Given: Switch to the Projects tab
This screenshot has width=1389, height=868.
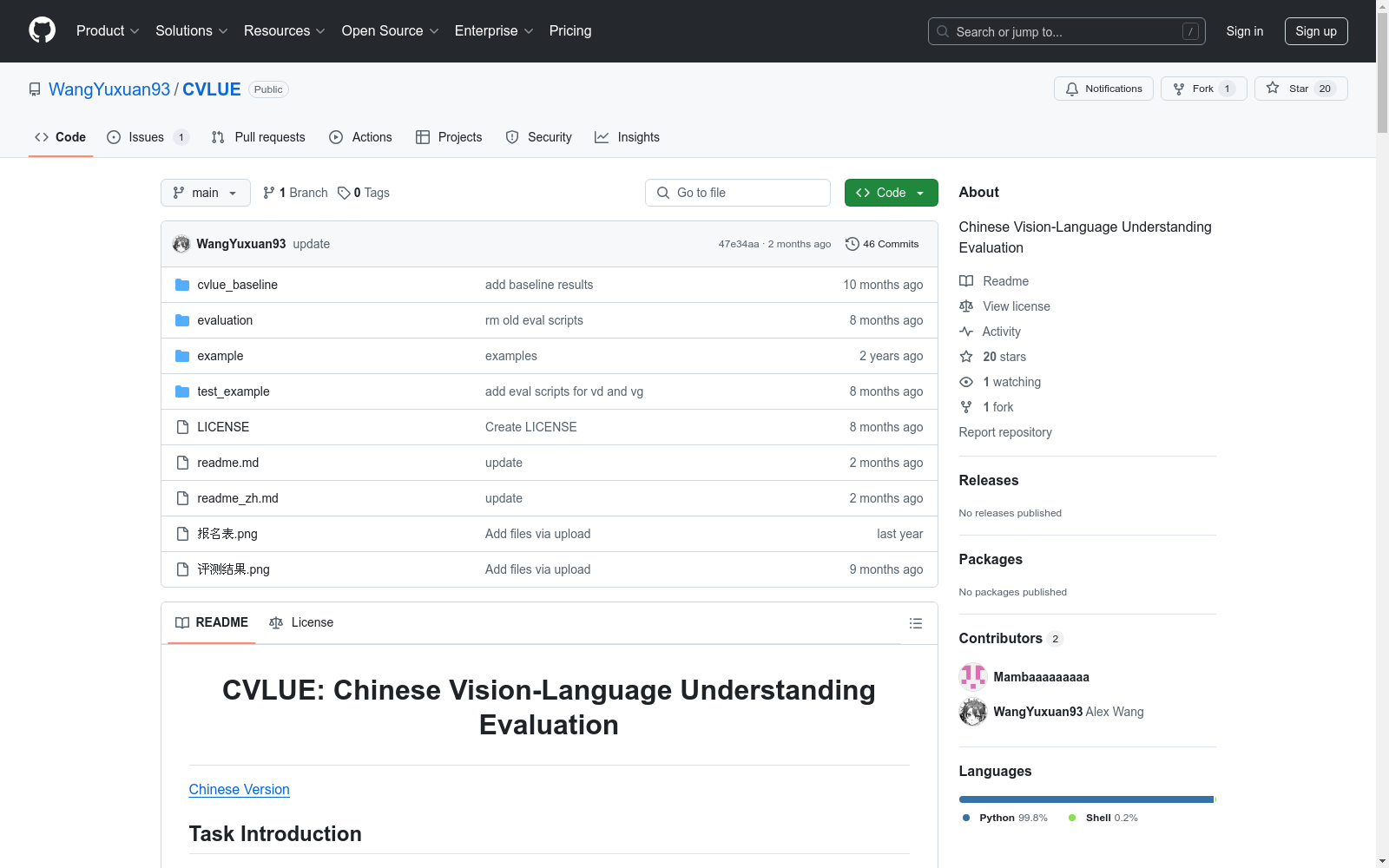Looking at the screenshot, I should pos(449,137).
